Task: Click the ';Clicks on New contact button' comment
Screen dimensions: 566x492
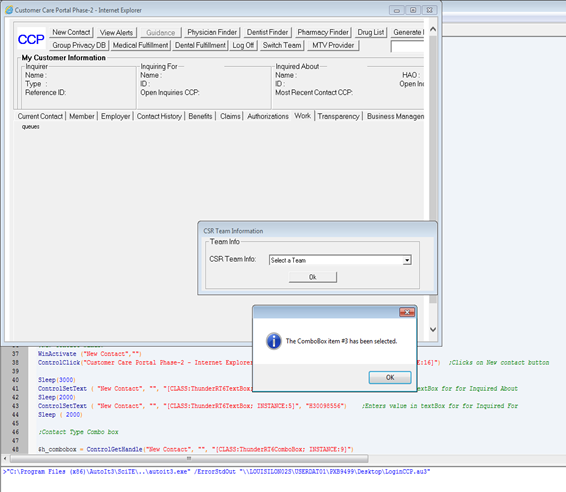Action: pyautogui.click(x=498, y=363)
